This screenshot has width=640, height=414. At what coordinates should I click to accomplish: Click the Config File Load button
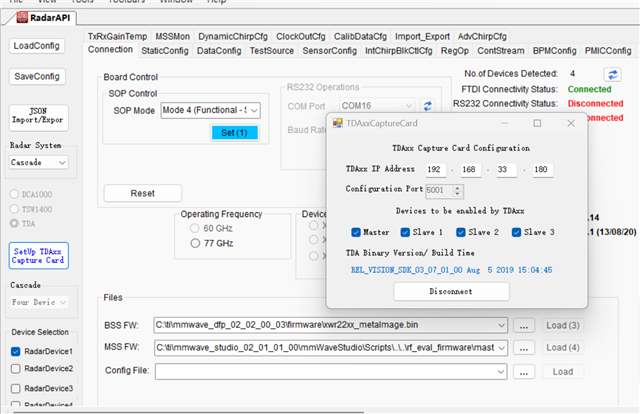[562, 372]
